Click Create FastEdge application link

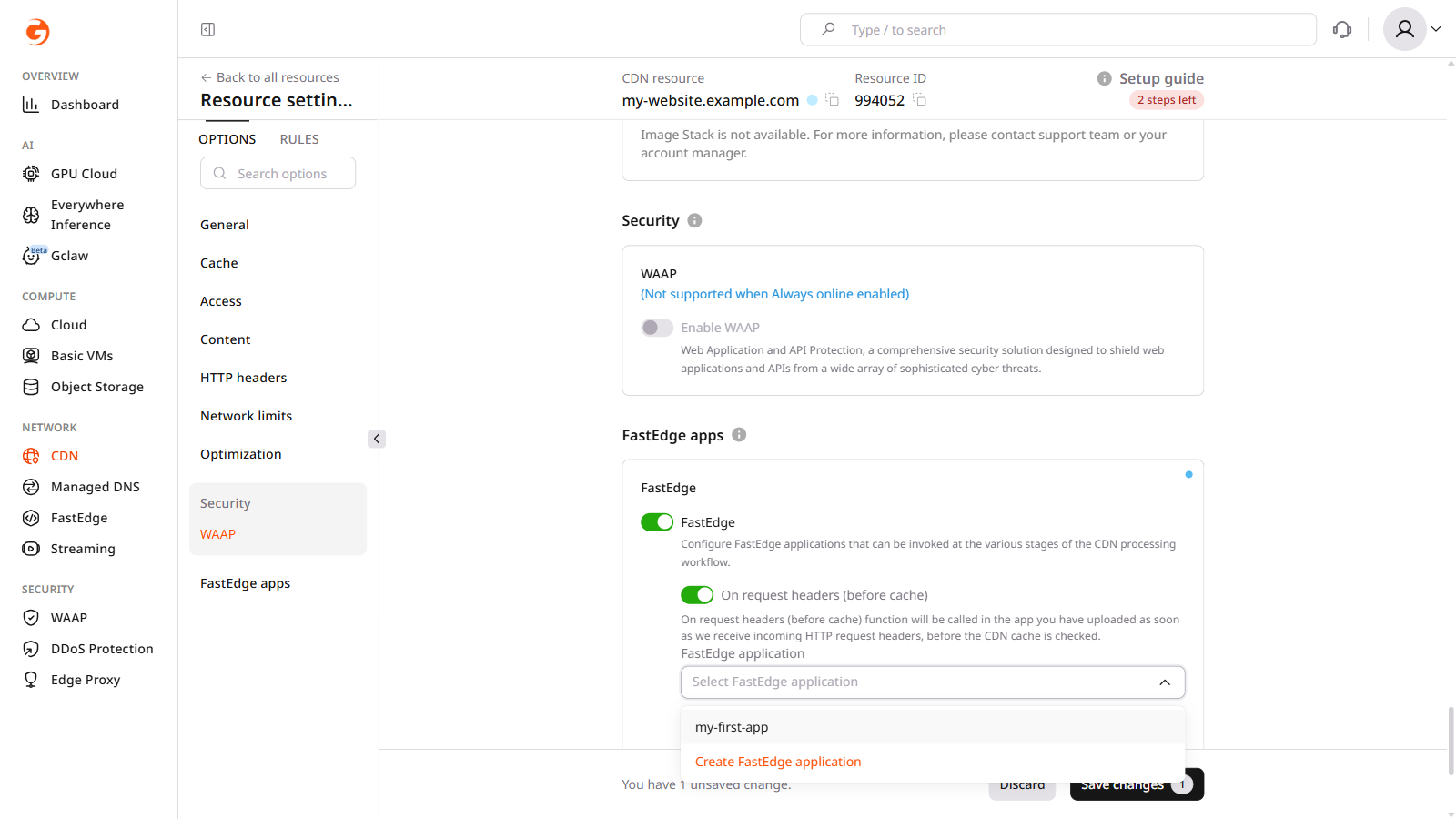click(778, 762)
